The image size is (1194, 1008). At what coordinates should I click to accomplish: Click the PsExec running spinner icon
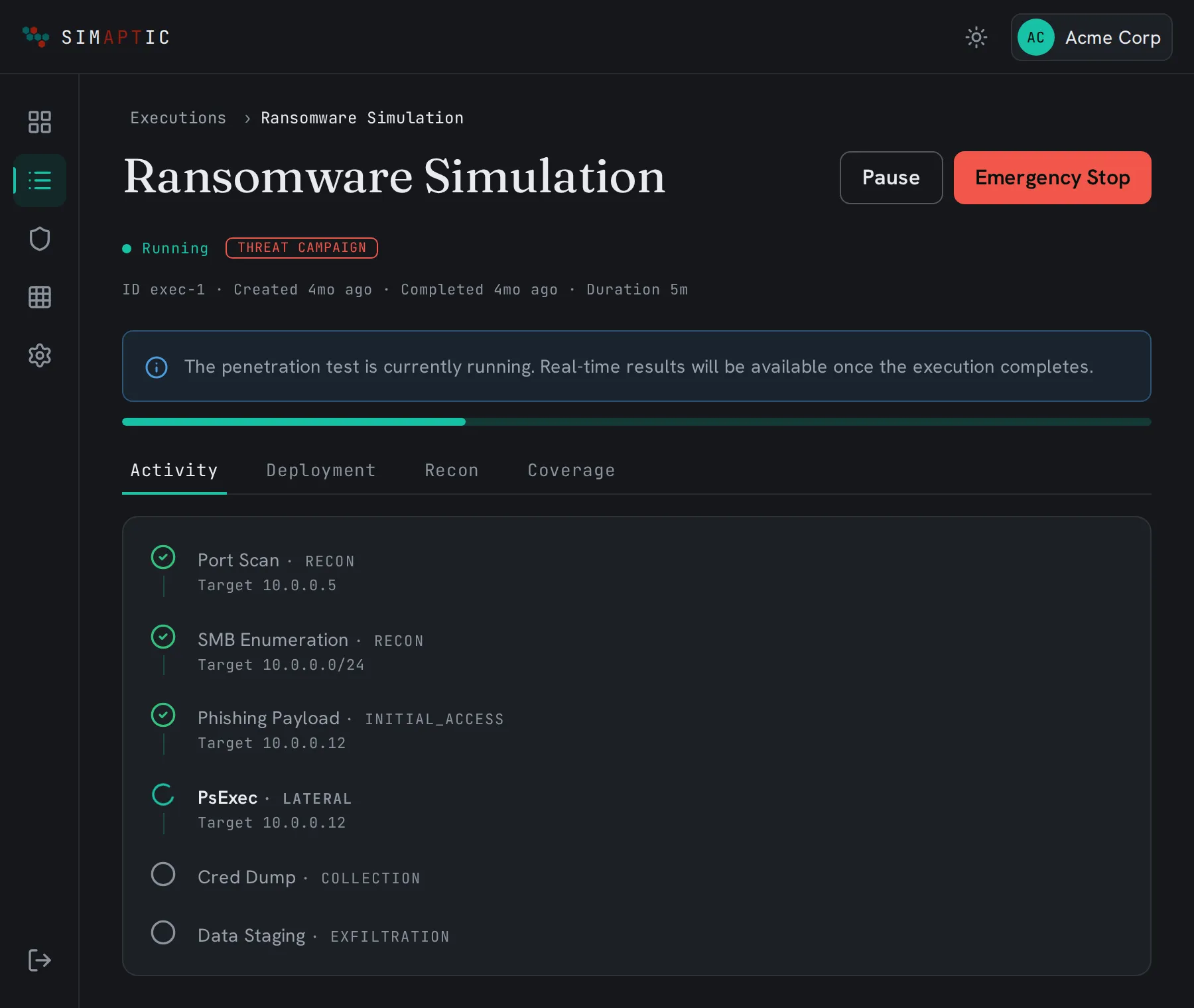[x=163, y=794]
